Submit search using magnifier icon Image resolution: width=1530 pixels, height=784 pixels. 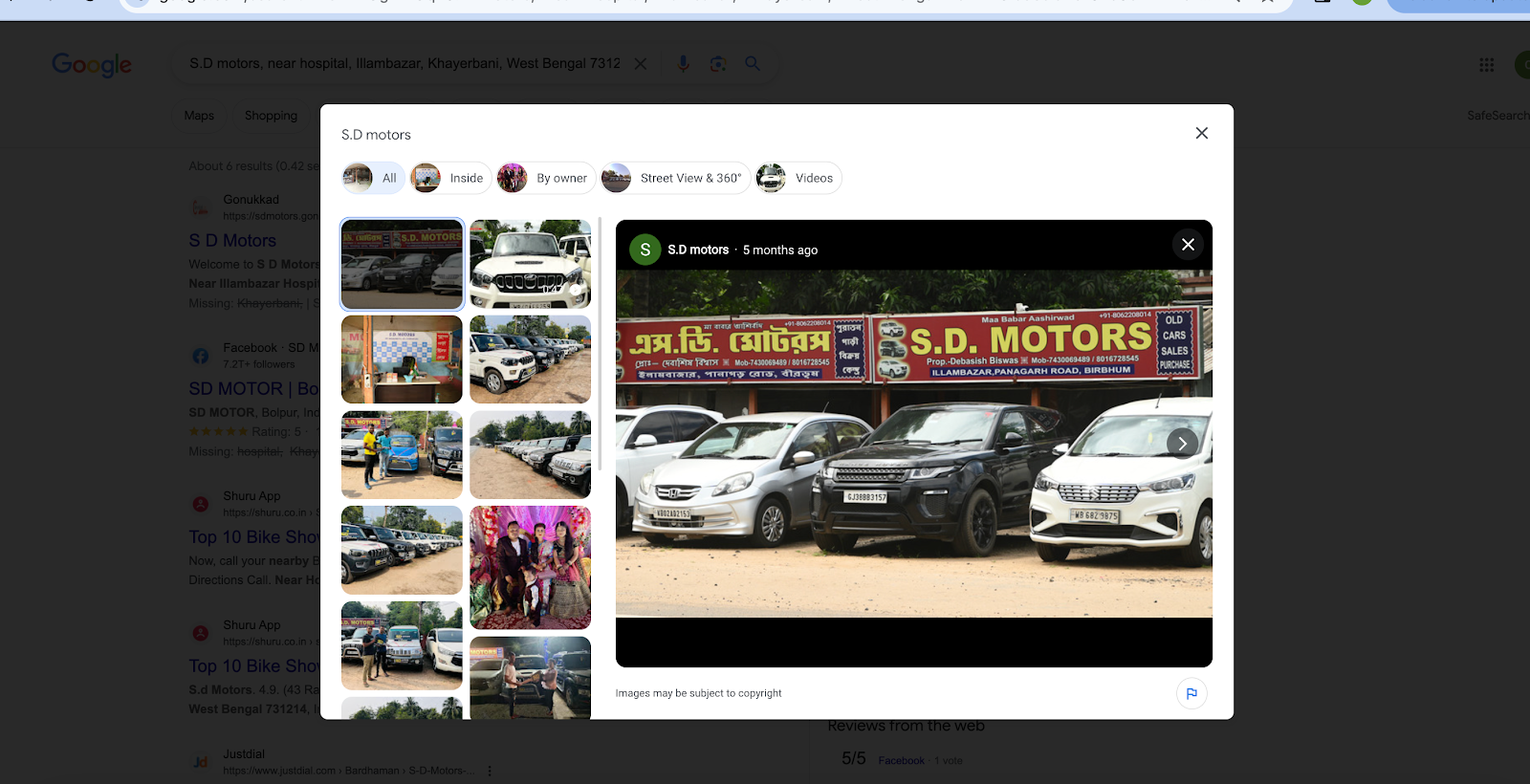click(753, 63)
